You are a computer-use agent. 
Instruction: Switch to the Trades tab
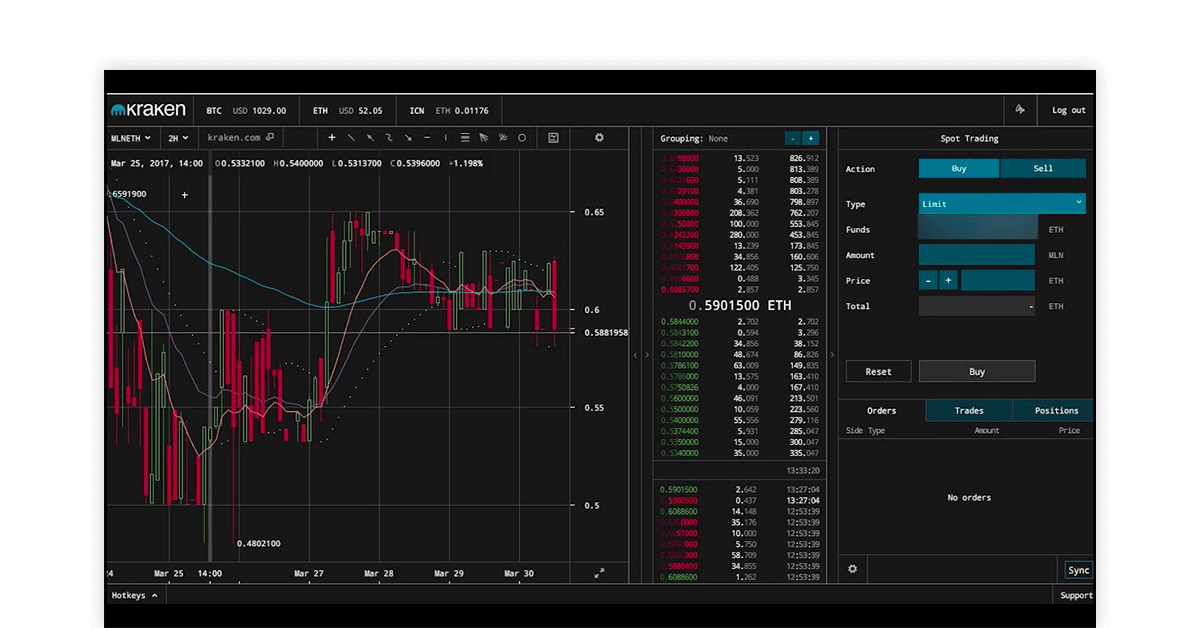click(x=968, y=411)
